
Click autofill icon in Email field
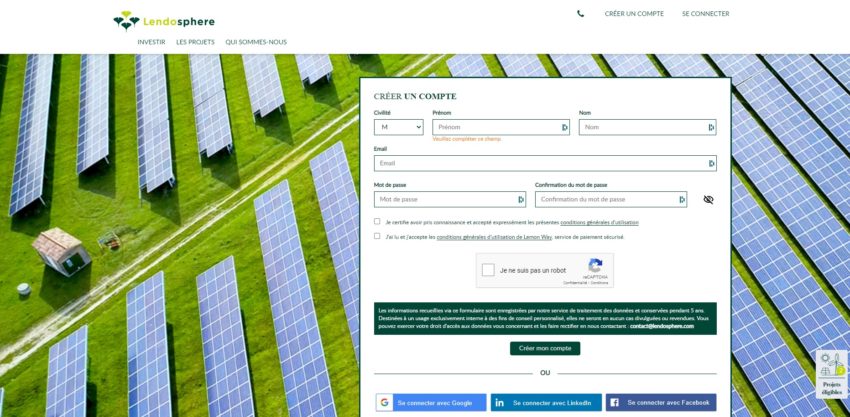tap(711, 163)
